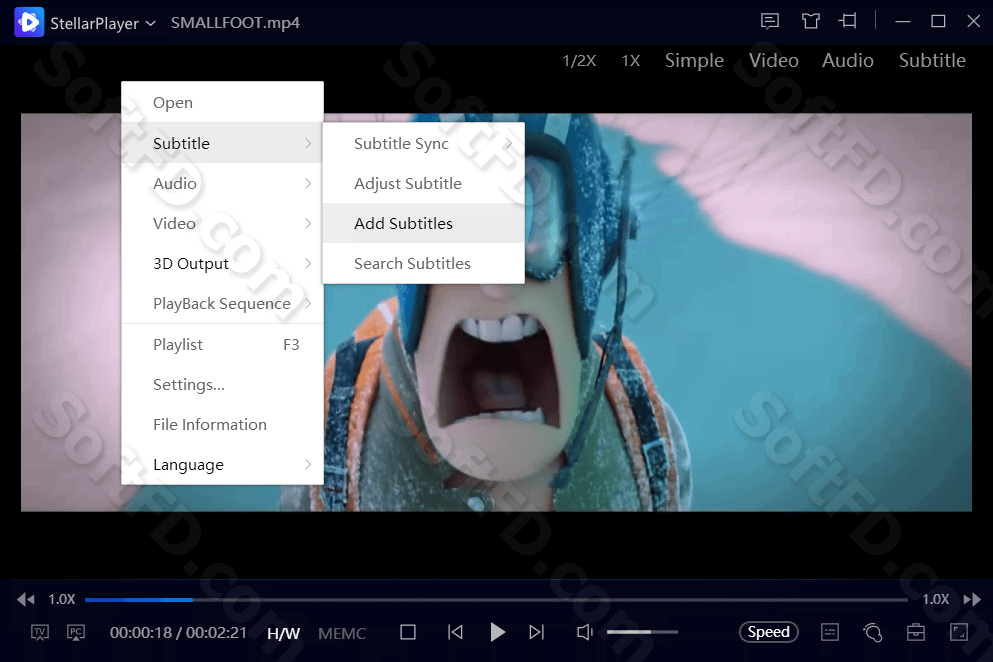Click the cast to TV icon
993x662 pixels.
coord(40,632)
